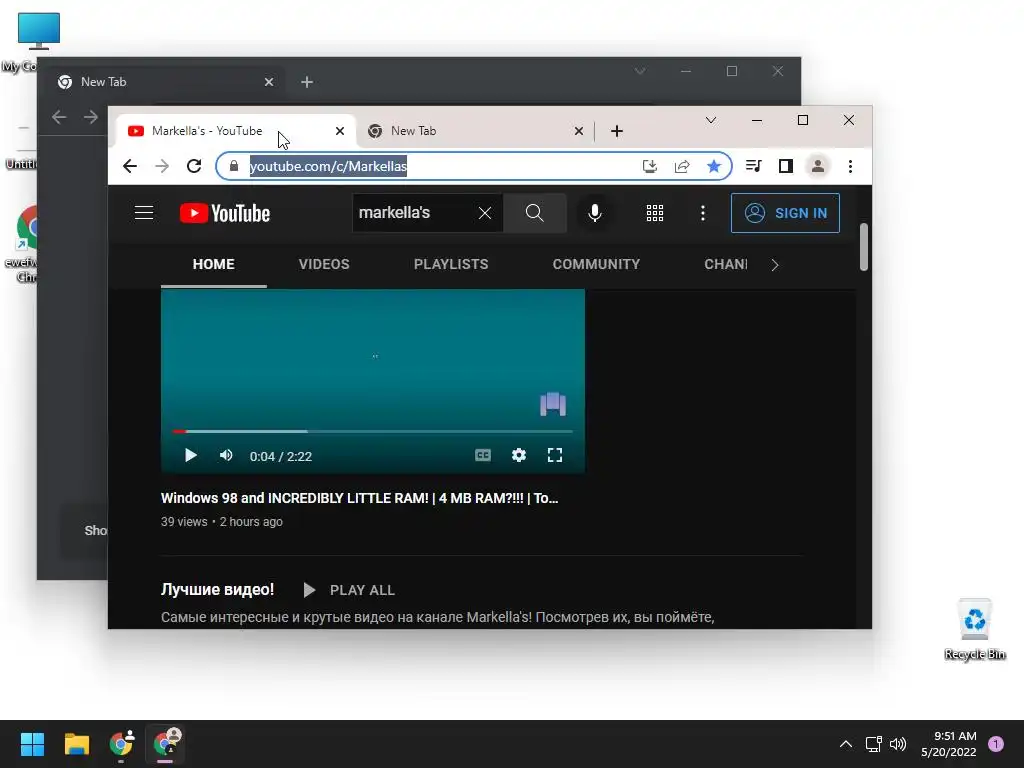
Task: Go back in the front Chrome window
Action: pyautogui.click(x=129, y=167)
